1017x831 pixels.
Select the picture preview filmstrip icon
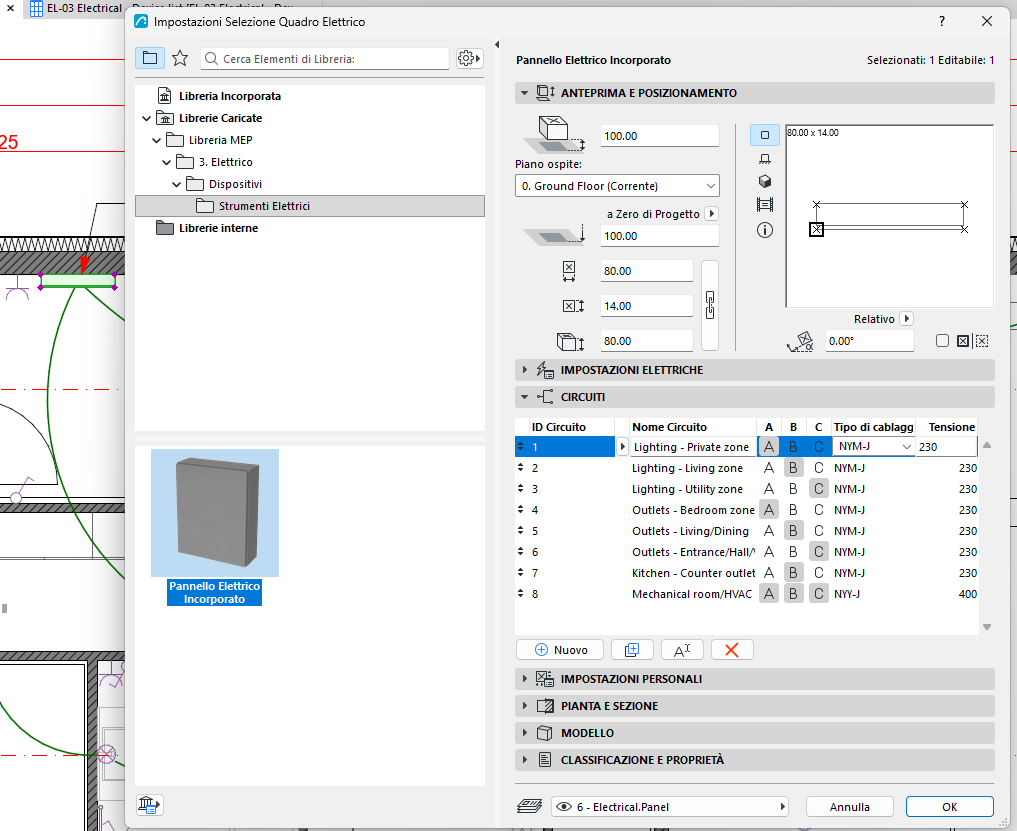point(765,205)
